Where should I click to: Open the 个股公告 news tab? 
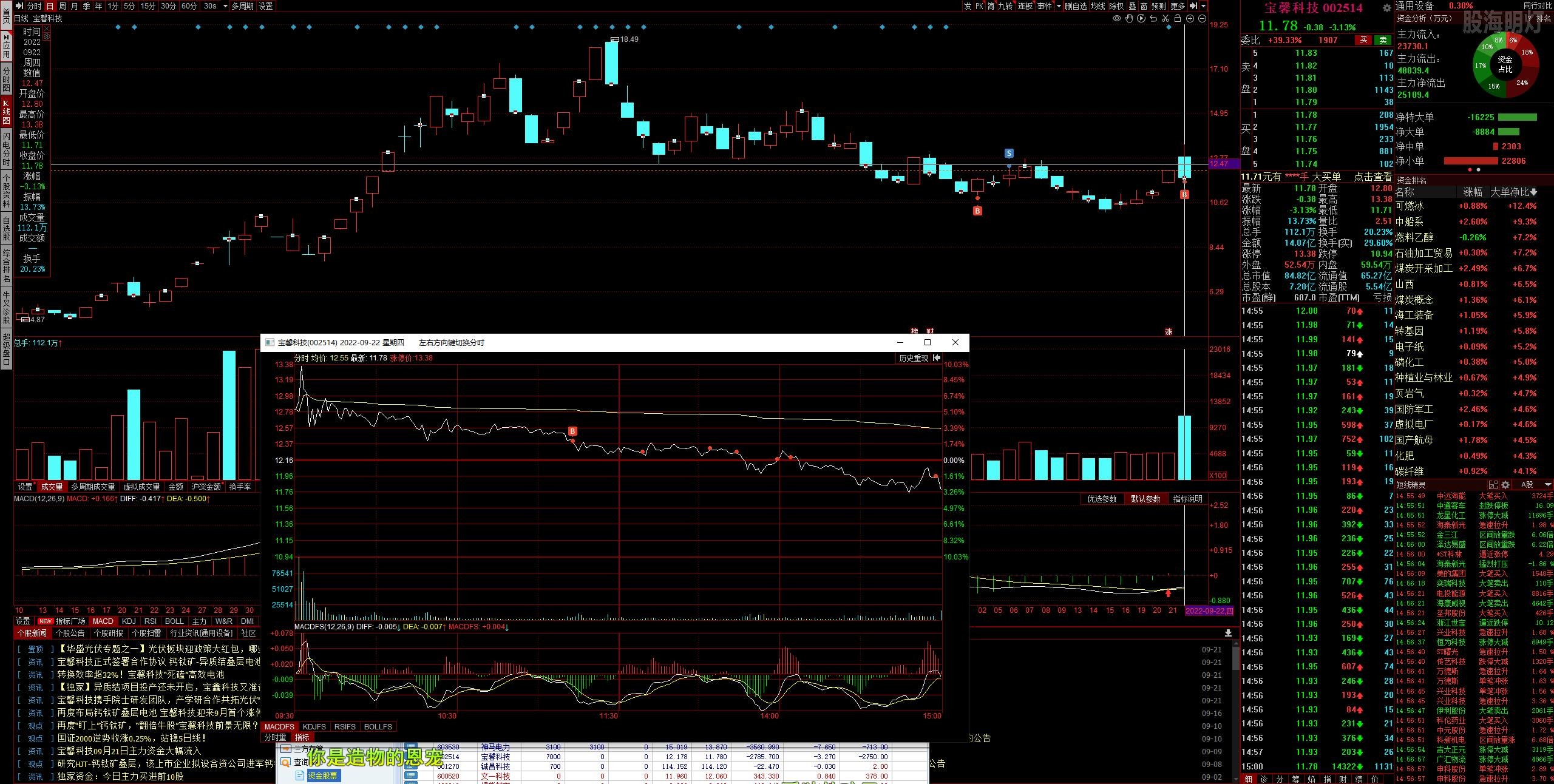click(x=70, y=633)
